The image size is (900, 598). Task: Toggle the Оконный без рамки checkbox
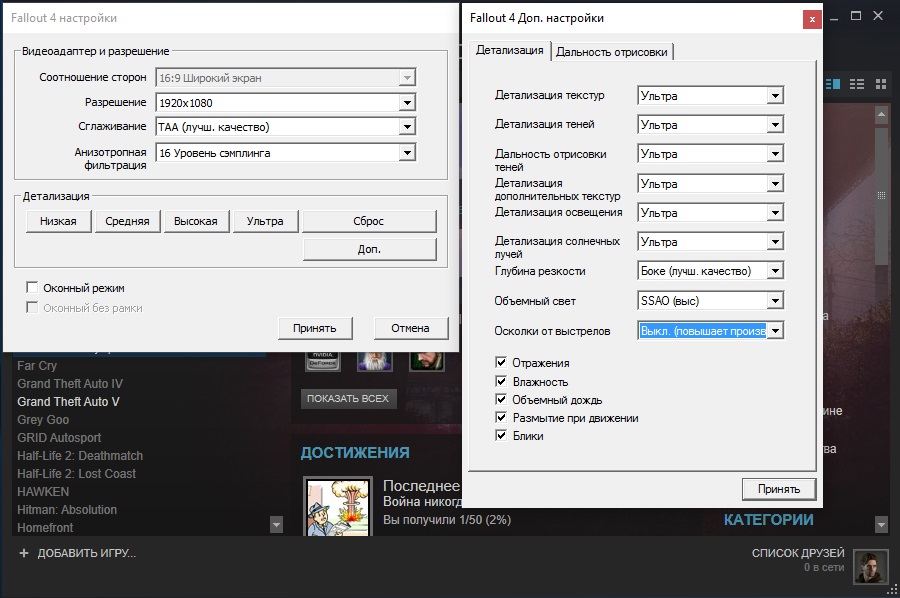32,308
